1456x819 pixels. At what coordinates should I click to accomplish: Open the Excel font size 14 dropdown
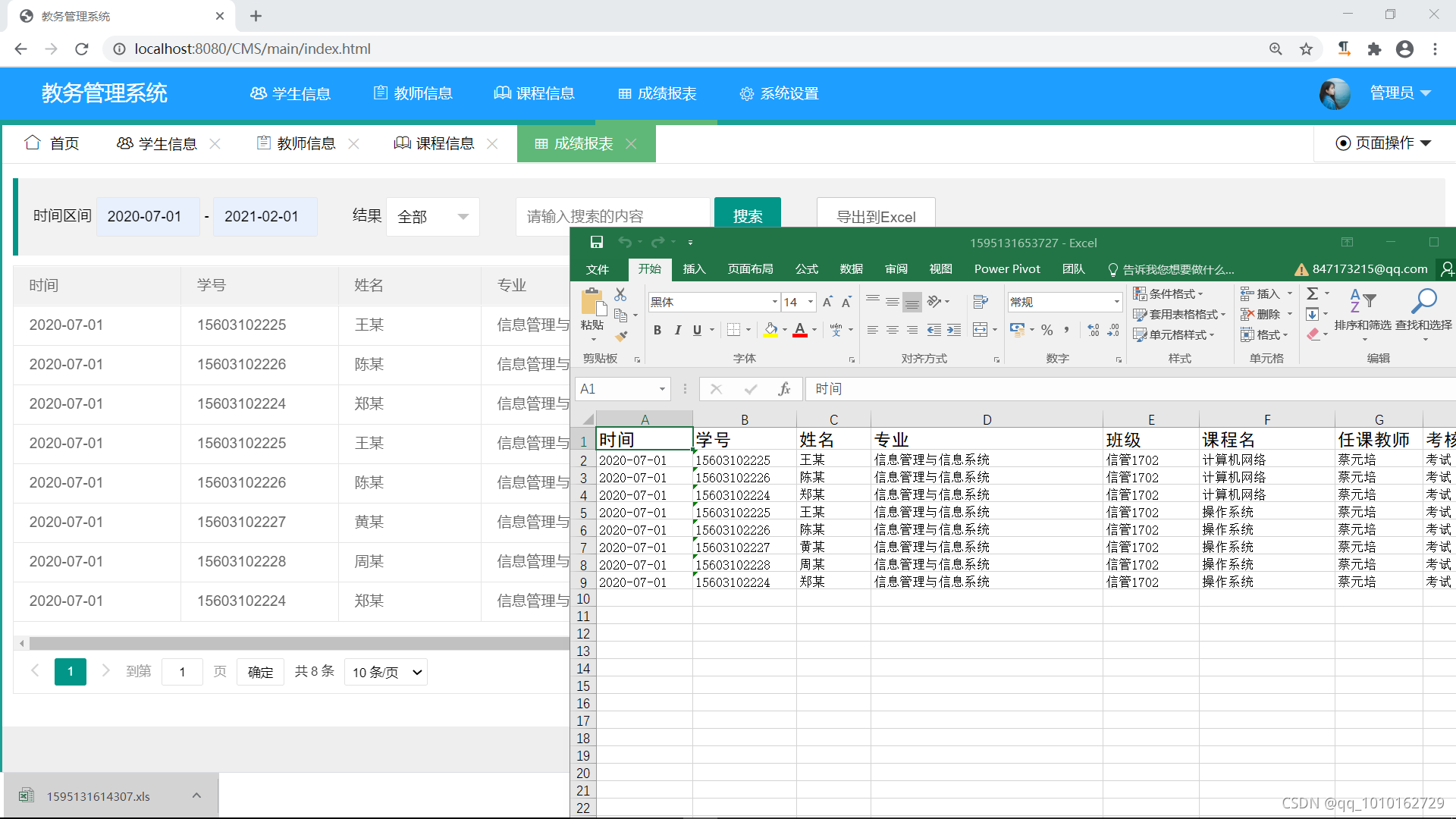click(811, 302)
